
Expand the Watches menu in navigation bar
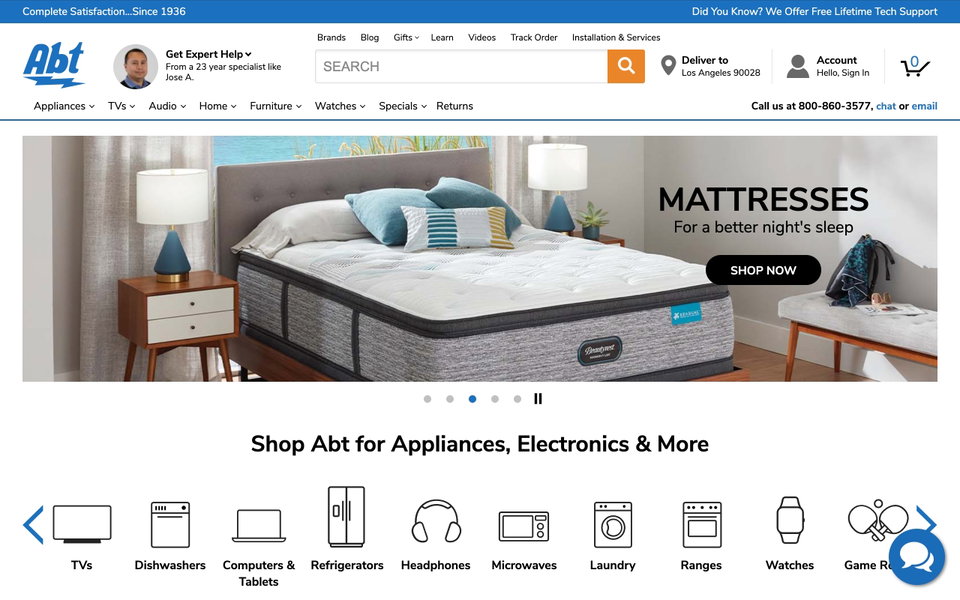[340, 106]
